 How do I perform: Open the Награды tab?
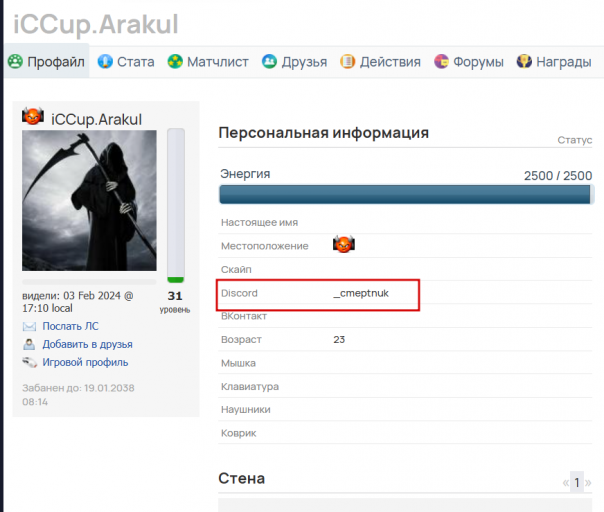coord(554,62)
